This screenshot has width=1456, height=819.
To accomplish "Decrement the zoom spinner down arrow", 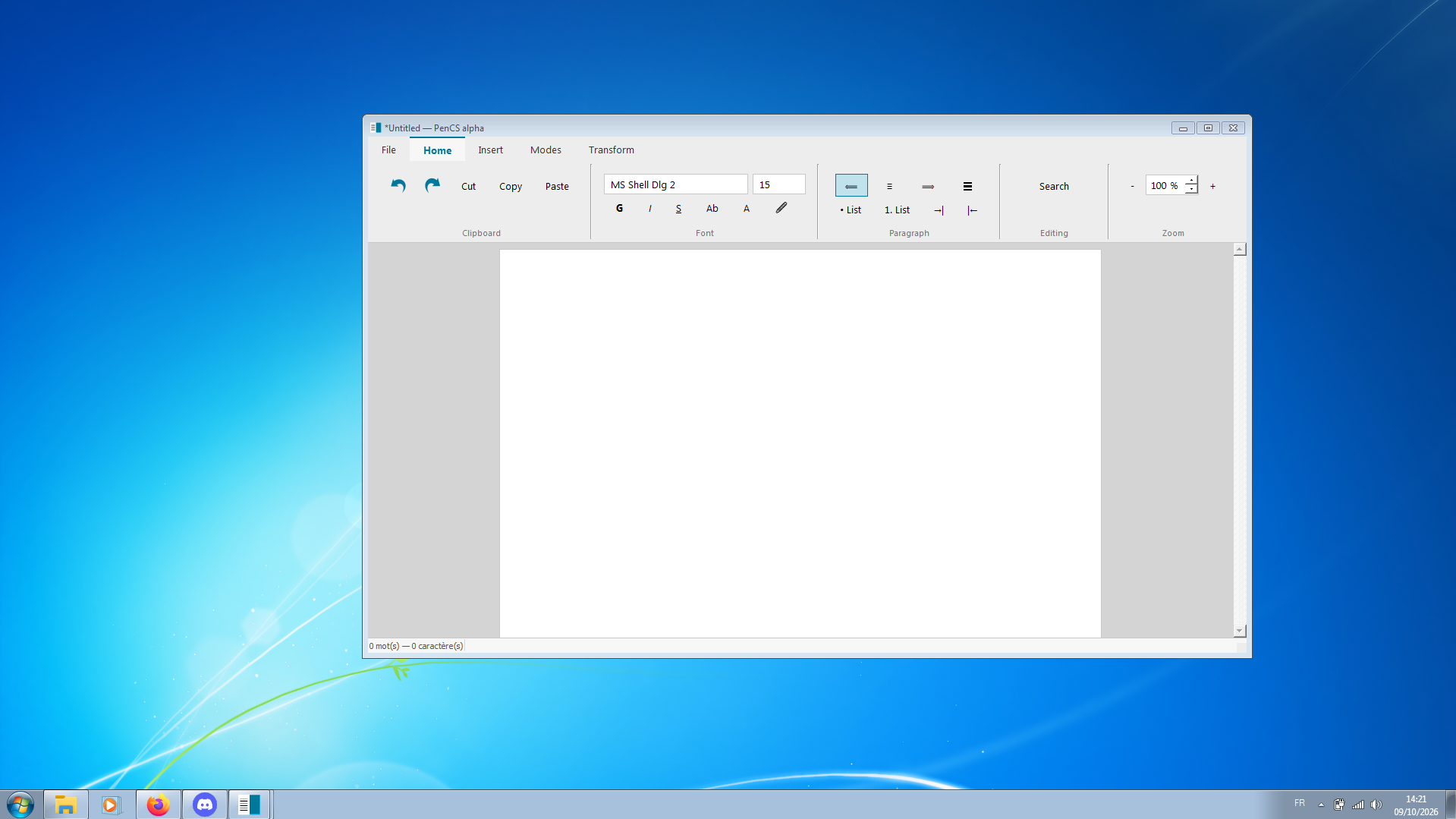I will 1191,190.
